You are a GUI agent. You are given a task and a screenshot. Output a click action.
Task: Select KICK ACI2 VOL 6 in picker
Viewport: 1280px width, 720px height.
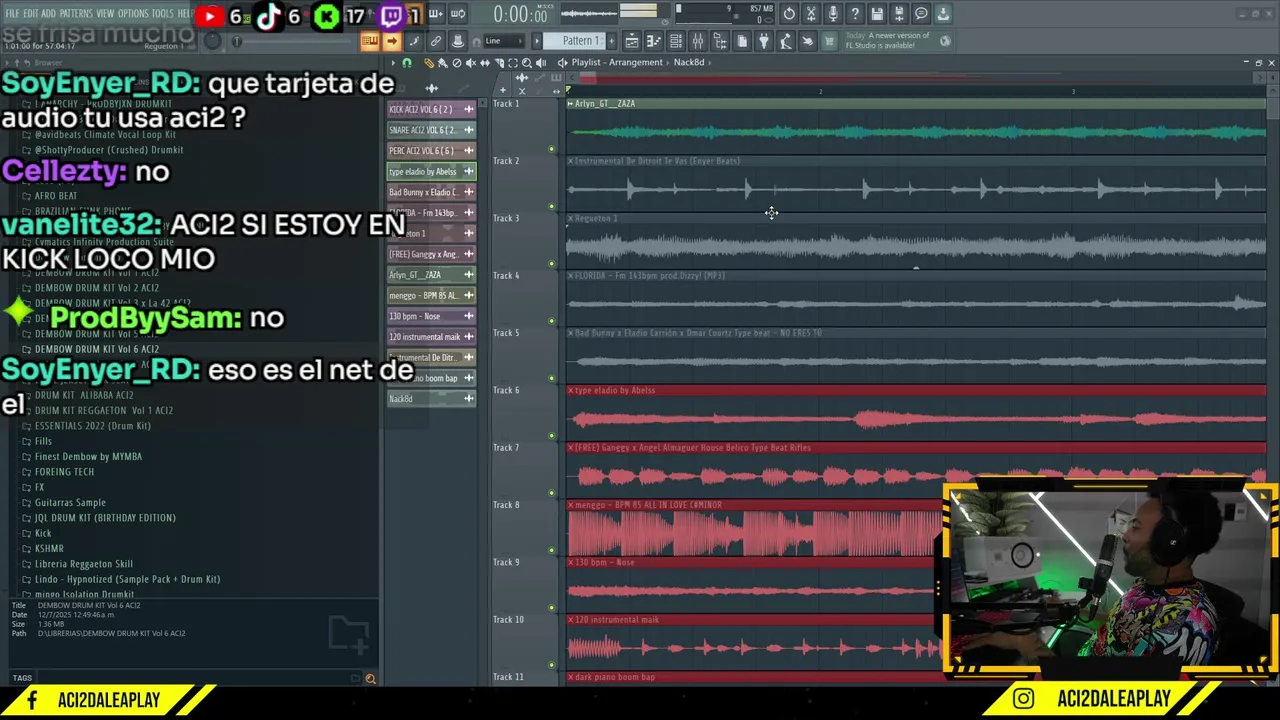click(431, 109)
